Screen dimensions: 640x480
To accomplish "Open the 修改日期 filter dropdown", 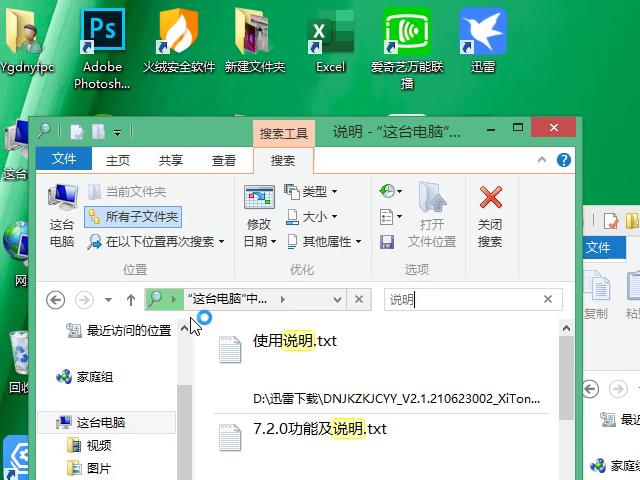I will (259, 216).
